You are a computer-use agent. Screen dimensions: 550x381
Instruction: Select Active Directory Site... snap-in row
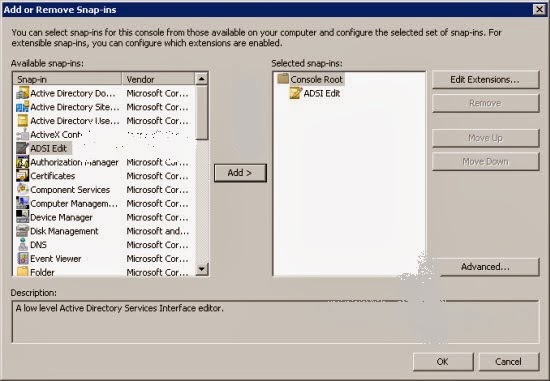point(104,107)
